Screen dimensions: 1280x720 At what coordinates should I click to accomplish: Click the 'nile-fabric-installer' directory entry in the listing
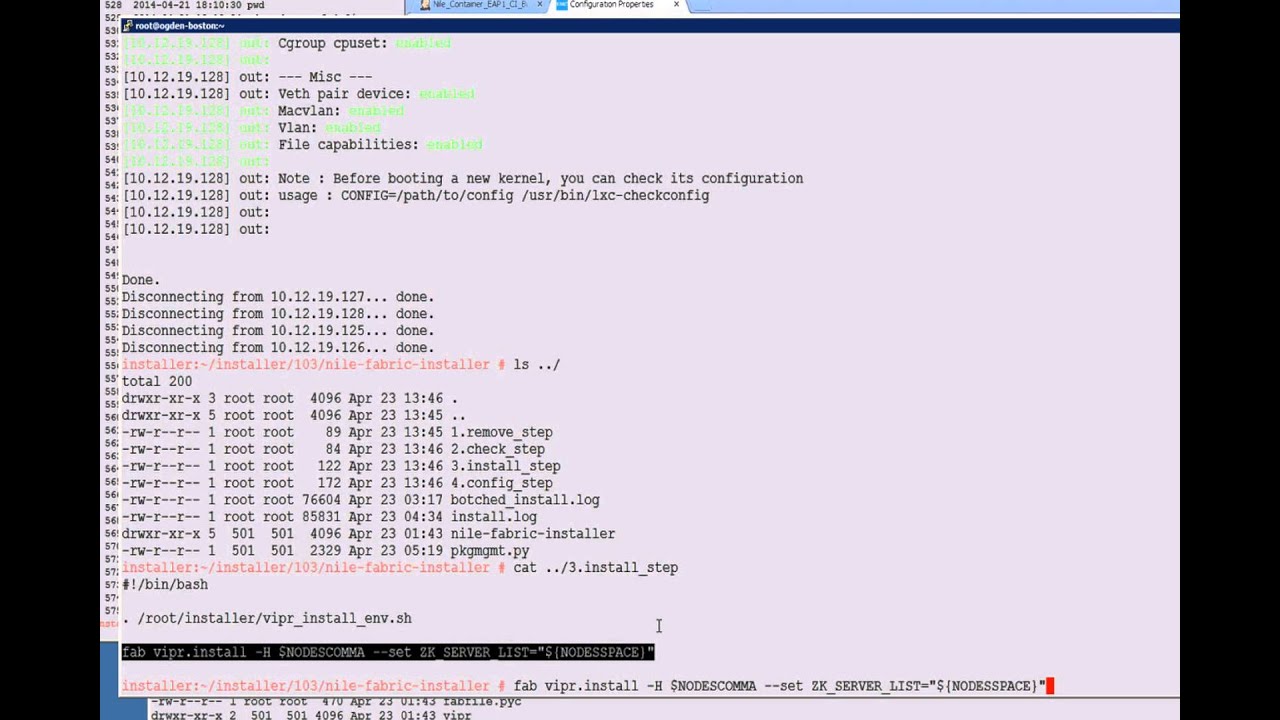click(x=532, y=534)
